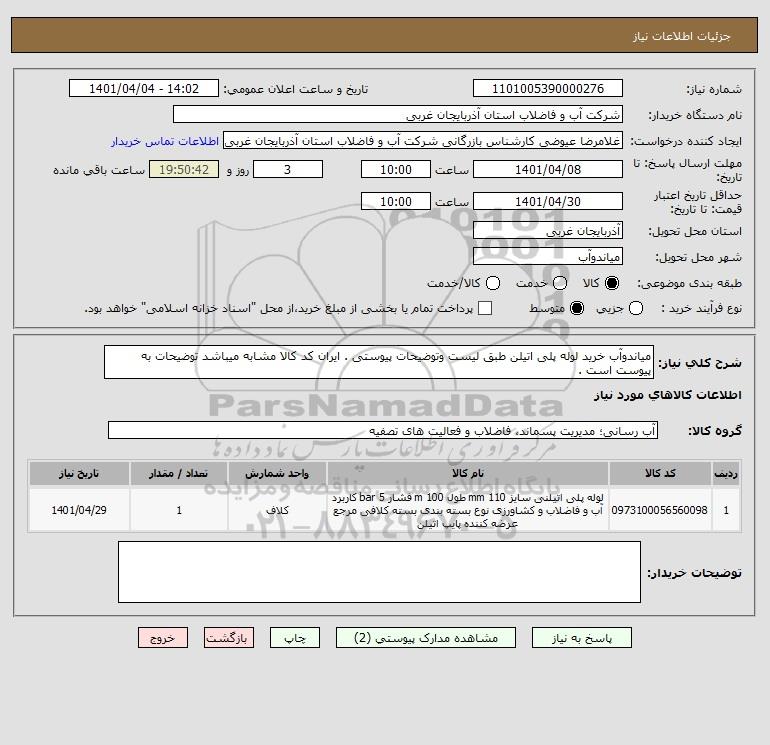Image resolution: width=770 pixels, height=745 pixels.
Task: Click the days remaining field showing 3
Action: (x=288, y=169)
